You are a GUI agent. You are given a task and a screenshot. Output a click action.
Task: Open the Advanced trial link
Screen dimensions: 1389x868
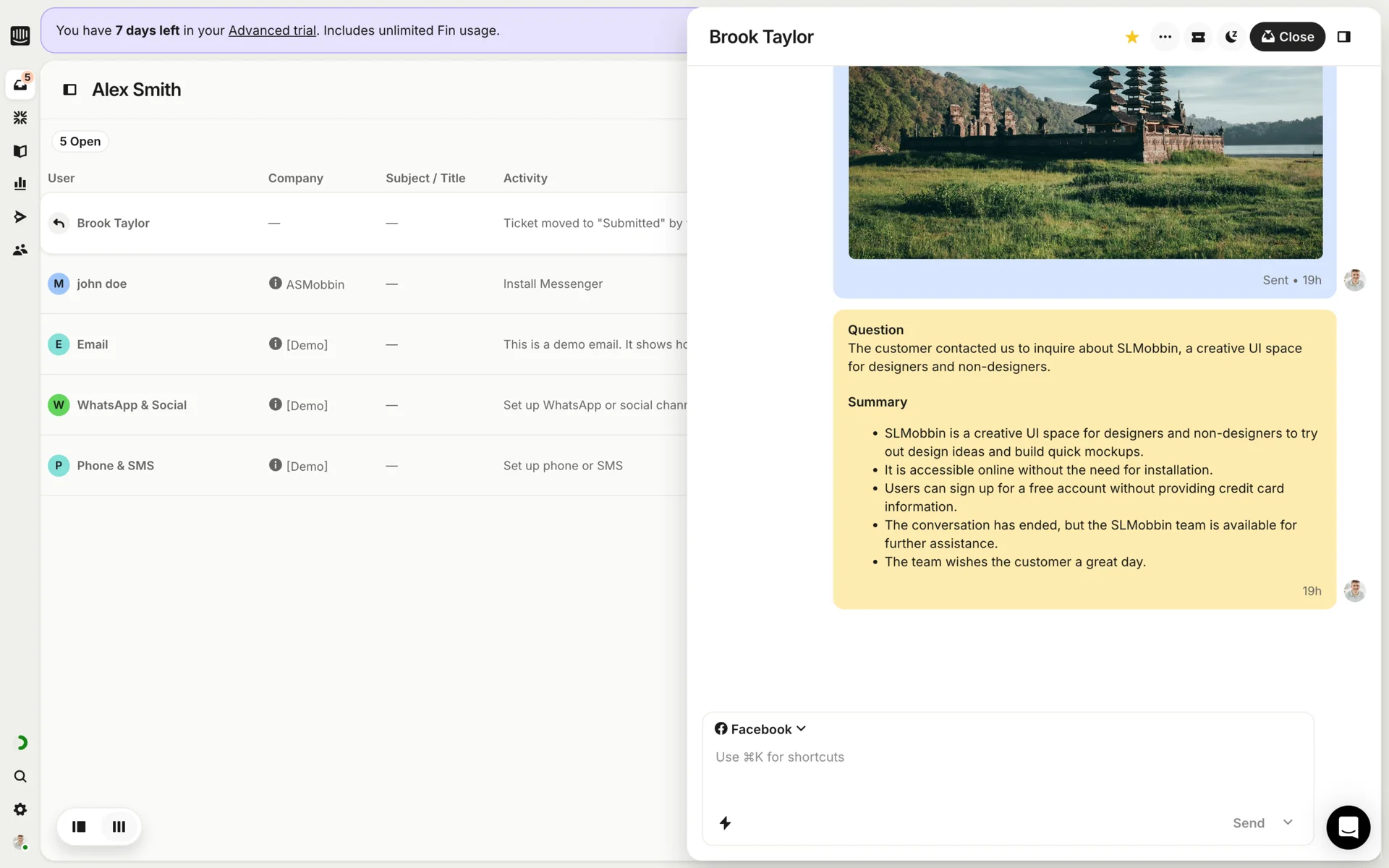coord(272,30)
